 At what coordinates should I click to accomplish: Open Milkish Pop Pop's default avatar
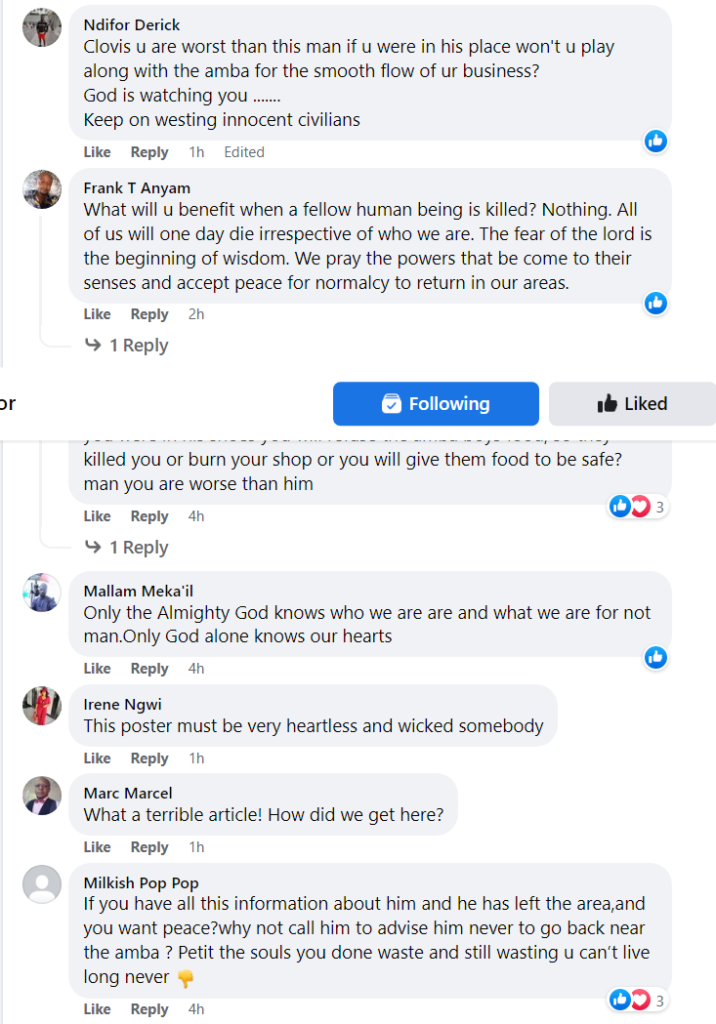[x=42, y=884]
